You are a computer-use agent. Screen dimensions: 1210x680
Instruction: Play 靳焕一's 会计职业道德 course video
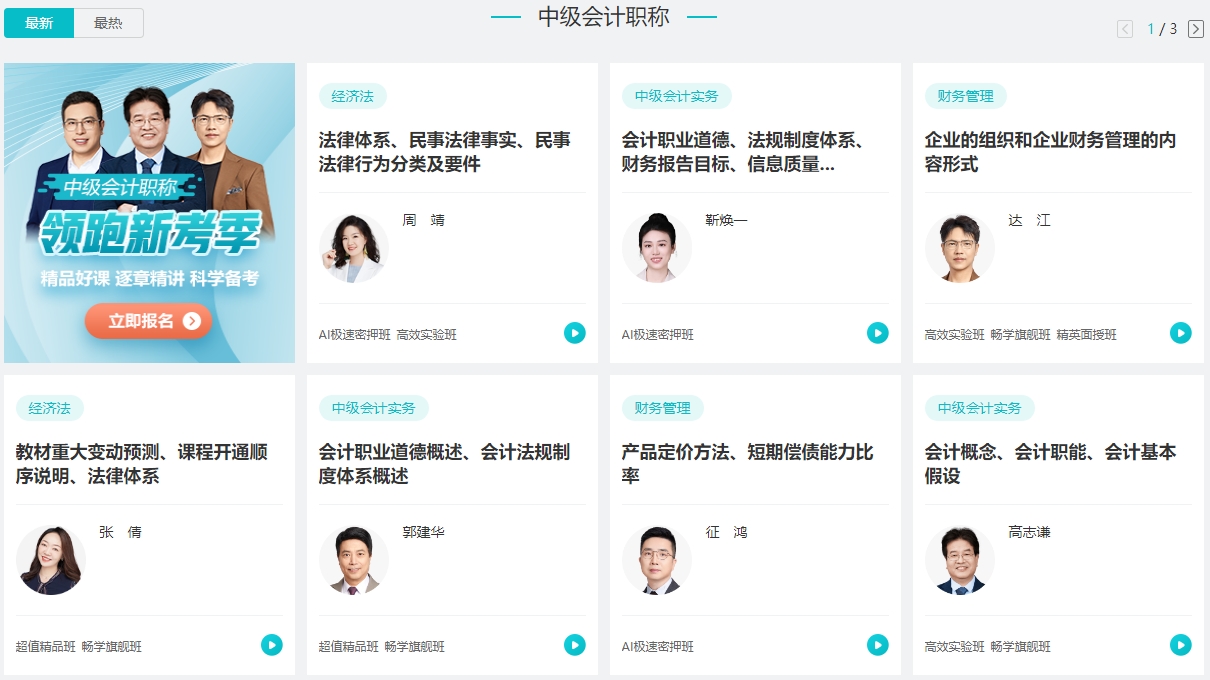(x=877, y=333)
